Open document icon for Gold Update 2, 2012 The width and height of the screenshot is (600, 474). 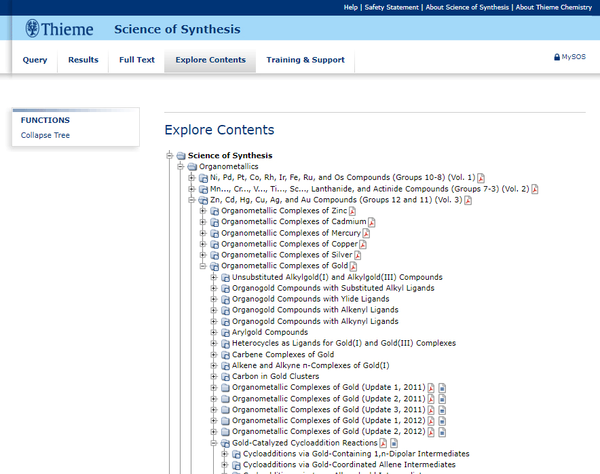click(442, 432)
